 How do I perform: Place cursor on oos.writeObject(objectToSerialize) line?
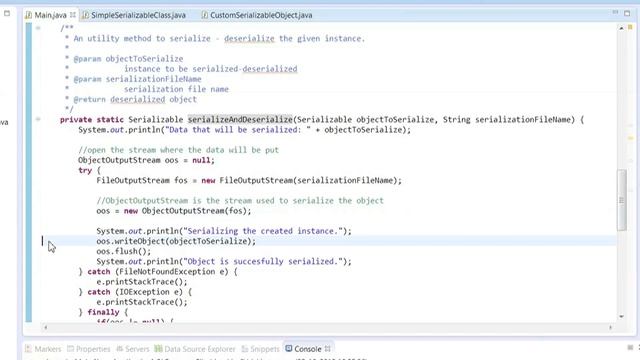point(176,241)
